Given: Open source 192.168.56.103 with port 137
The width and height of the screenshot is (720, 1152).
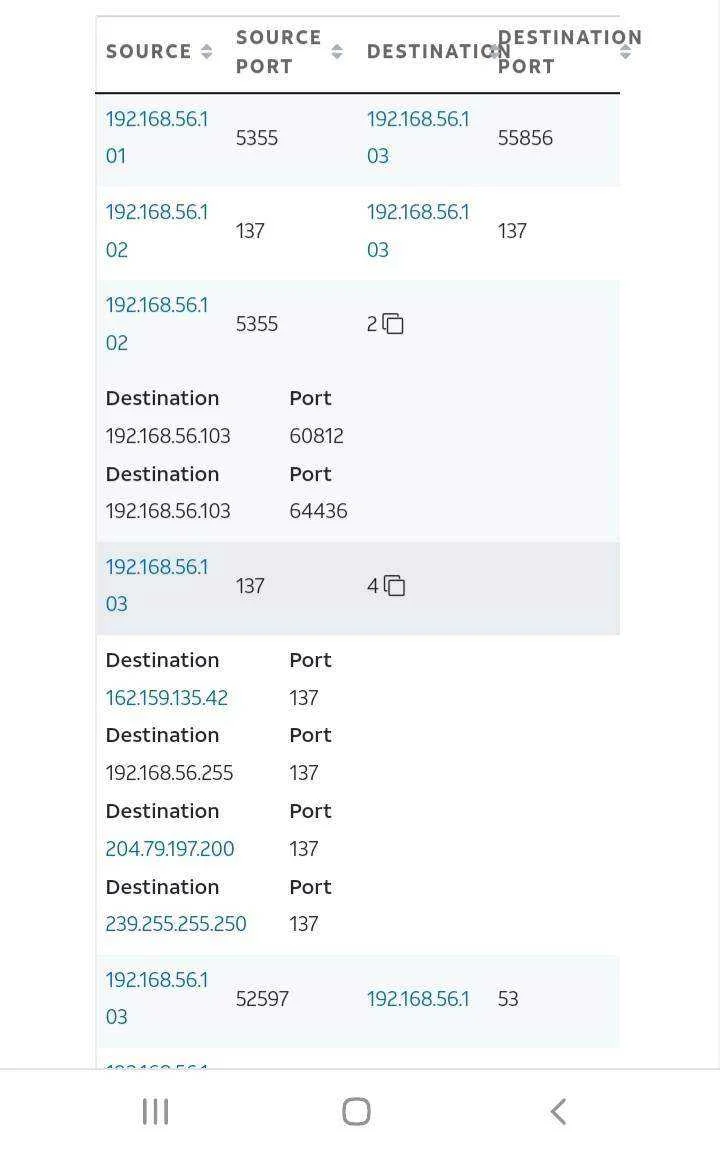Looking at the screenshot, I should tap(156, 586).
